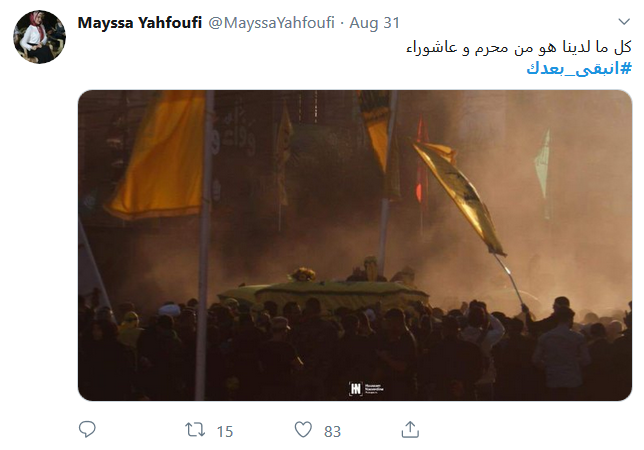Click the large solid yellow banner flag
Screen dimensions: 644x450
point(157,154)
